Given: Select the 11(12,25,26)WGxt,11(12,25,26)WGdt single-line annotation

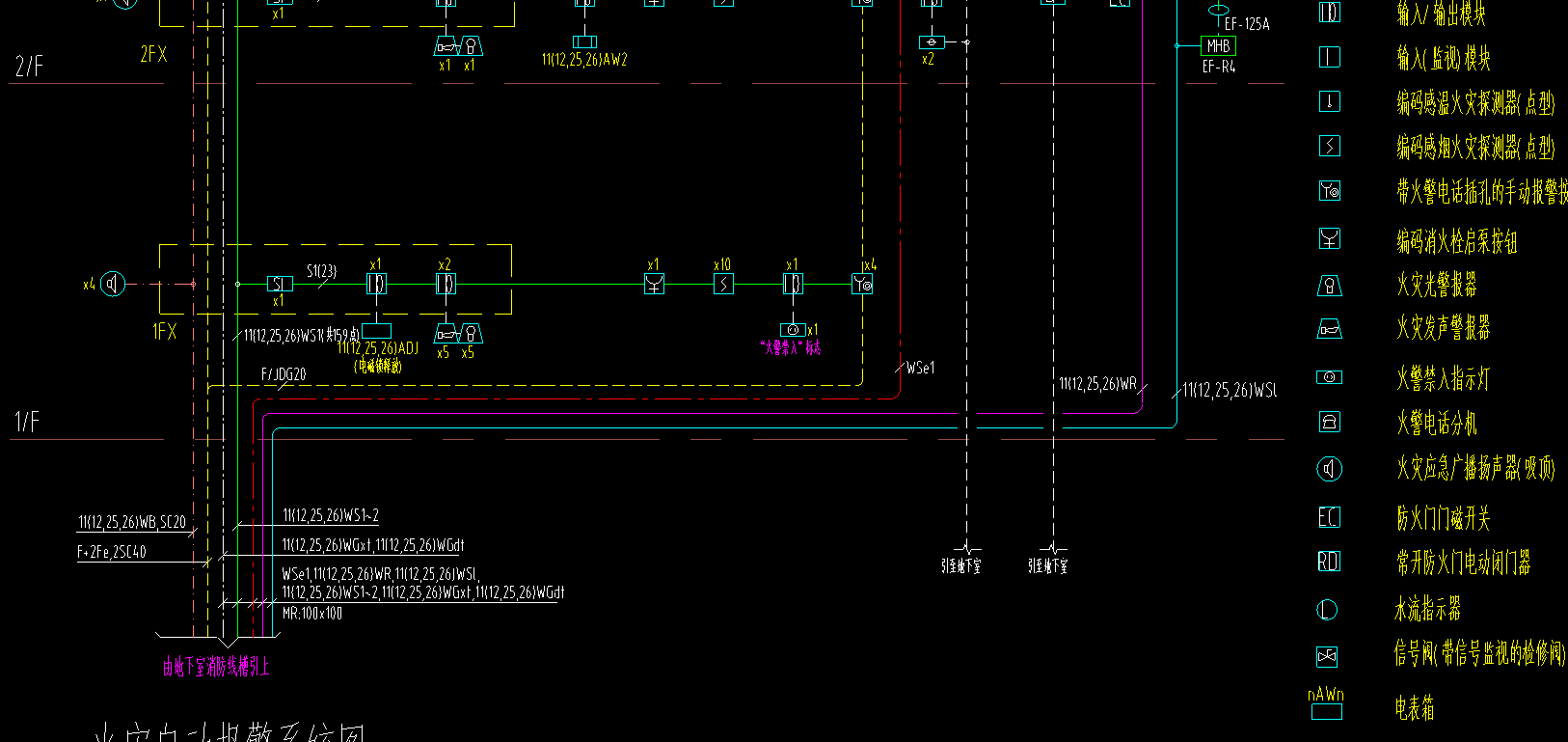Looking at the screenshot, I should coord(373,545).
